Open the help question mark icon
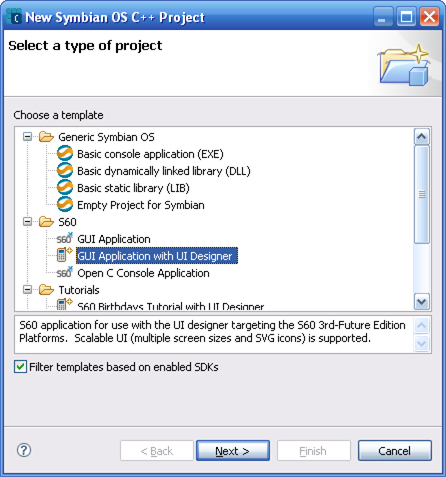The height and width of the screenshot is (477, 446). pyautogui.click(x=24, y=450)
